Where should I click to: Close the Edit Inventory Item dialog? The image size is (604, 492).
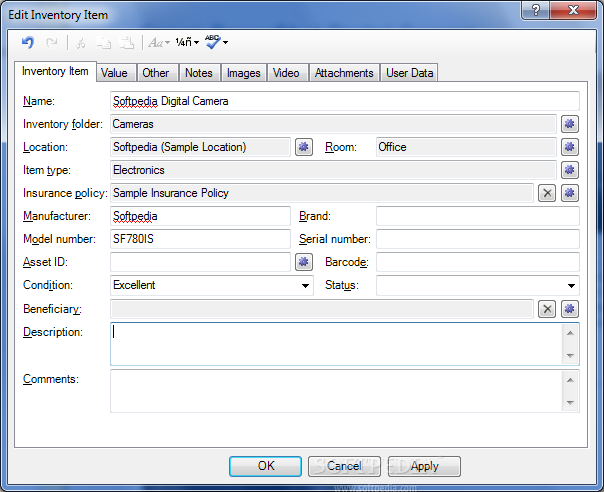574,9
